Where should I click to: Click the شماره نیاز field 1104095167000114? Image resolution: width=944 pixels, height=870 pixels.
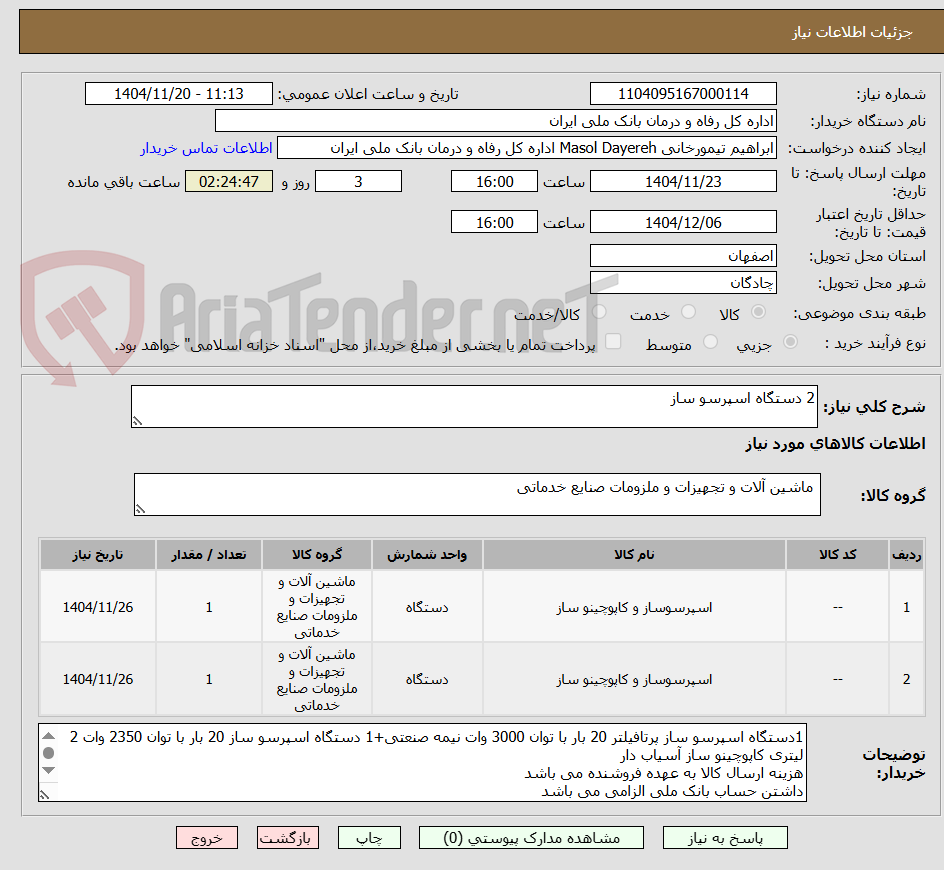tap(683, 94)
